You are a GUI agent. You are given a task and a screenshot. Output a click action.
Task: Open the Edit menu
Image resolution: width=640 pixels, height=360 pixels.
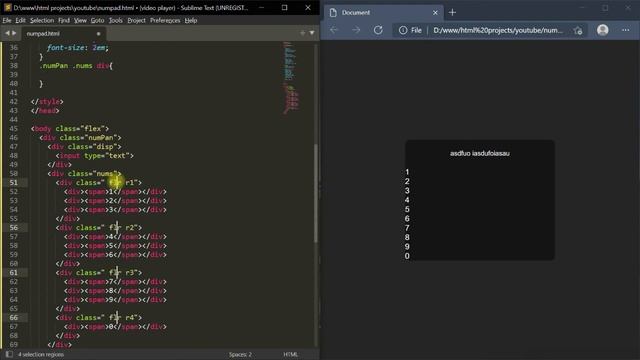[x=20, y=20]
